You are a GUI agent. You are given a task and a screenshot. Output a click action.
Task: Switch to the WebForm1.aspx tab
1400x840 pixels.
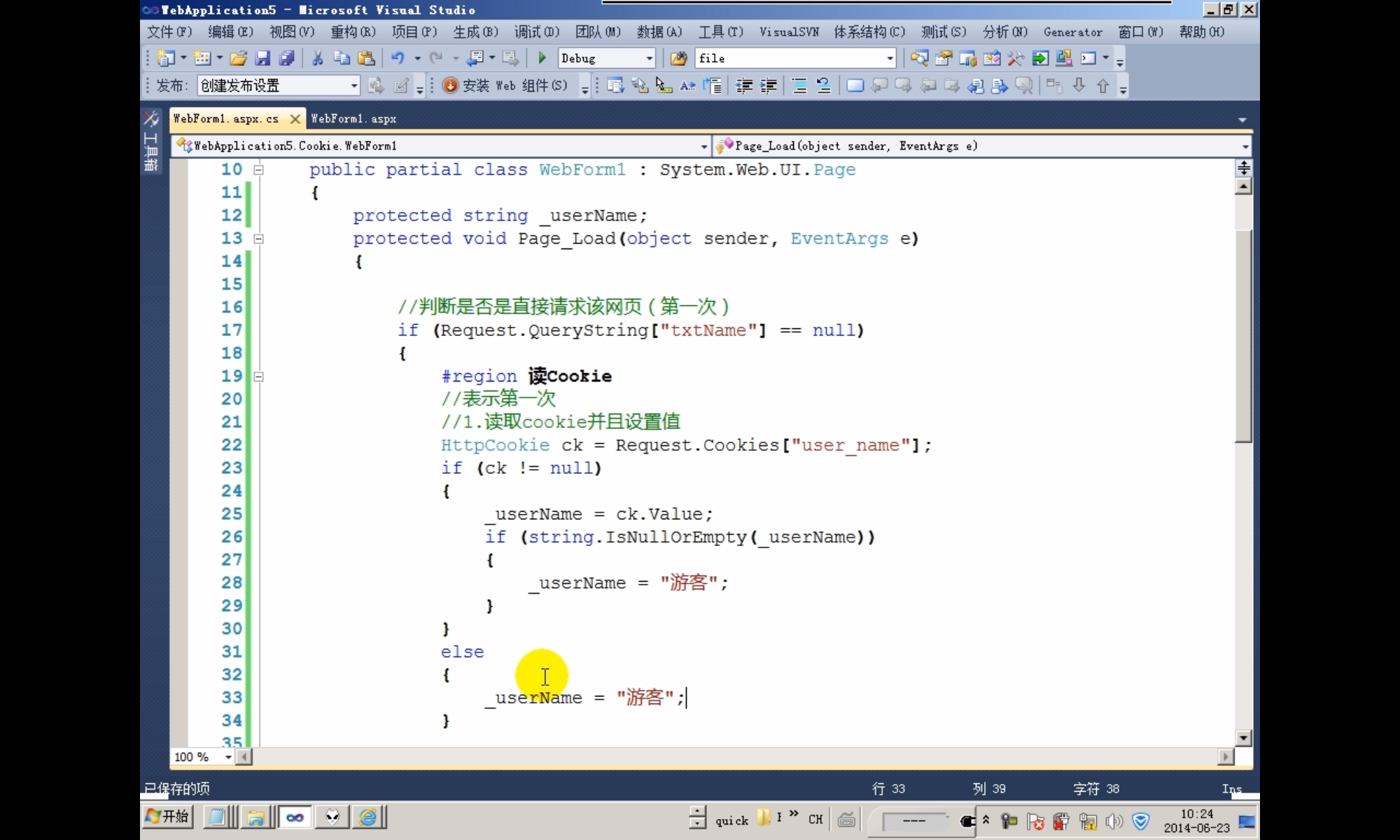[x=353, y=119]
